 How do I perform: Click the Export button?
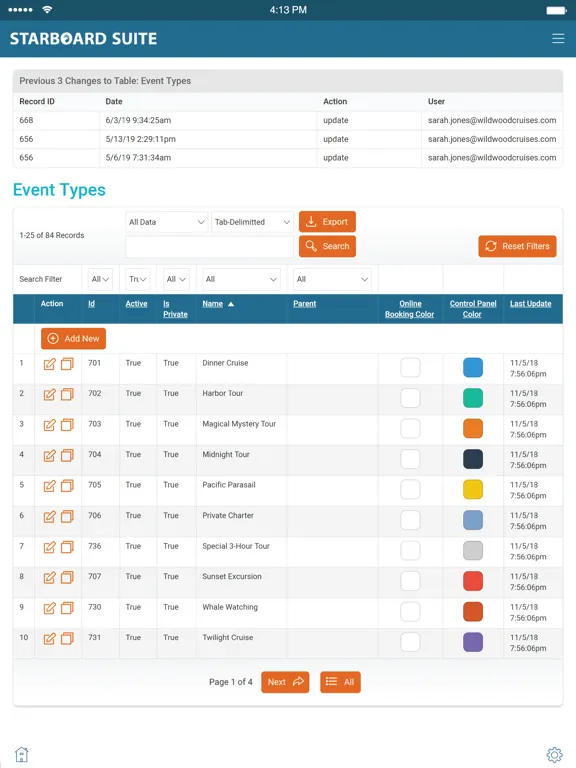tap(327, 222)
